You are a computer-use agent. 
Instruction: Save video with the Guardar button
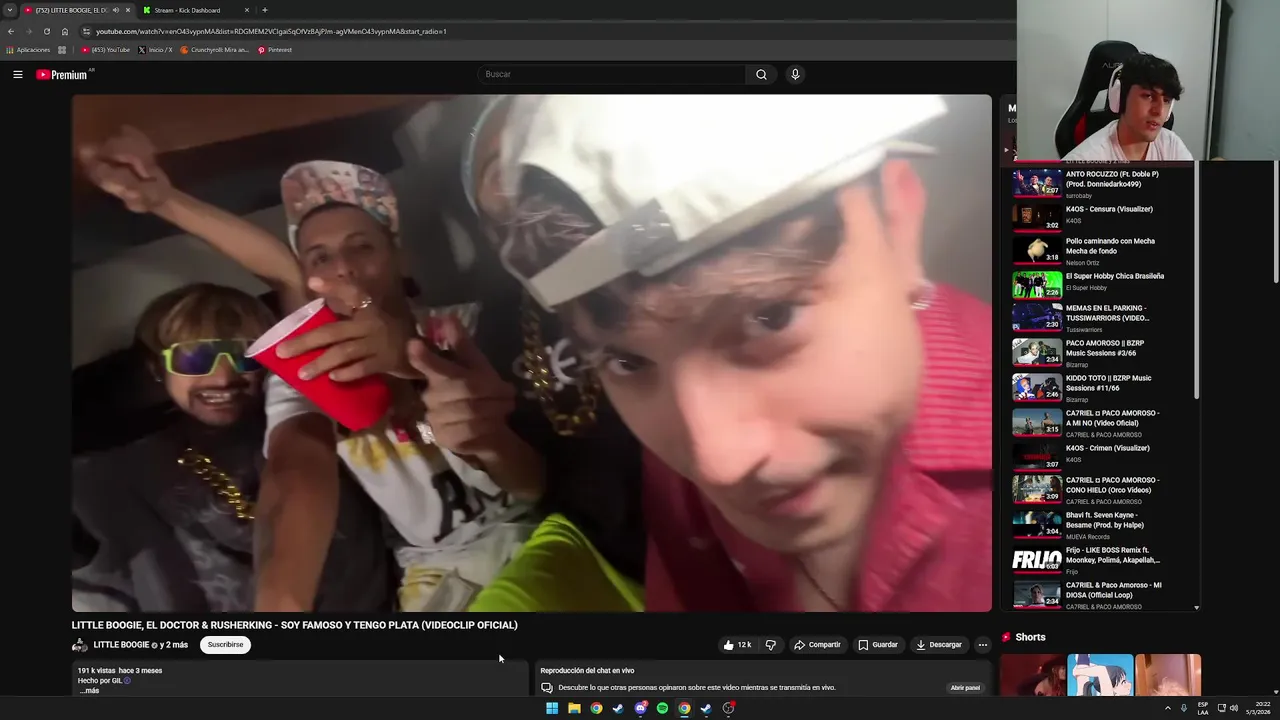pyautogui.click(x=878, y=645)
